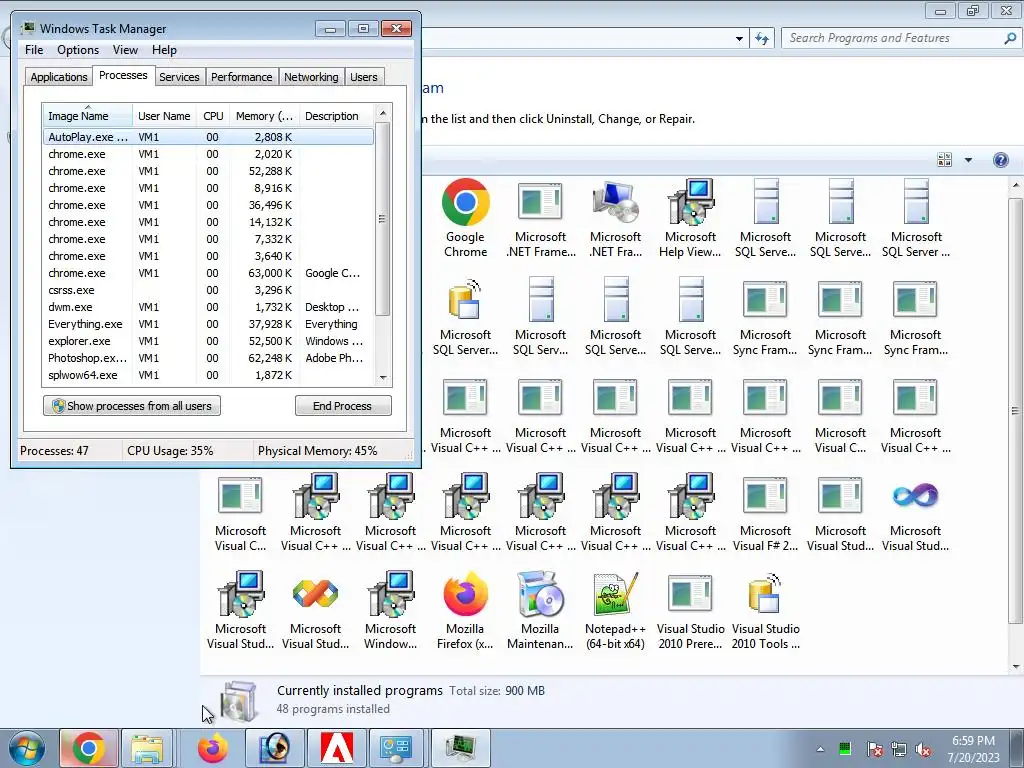Screen dimensions: 1024x768
Task: Open Firefox from the taskbar
Action: [212, 748]
